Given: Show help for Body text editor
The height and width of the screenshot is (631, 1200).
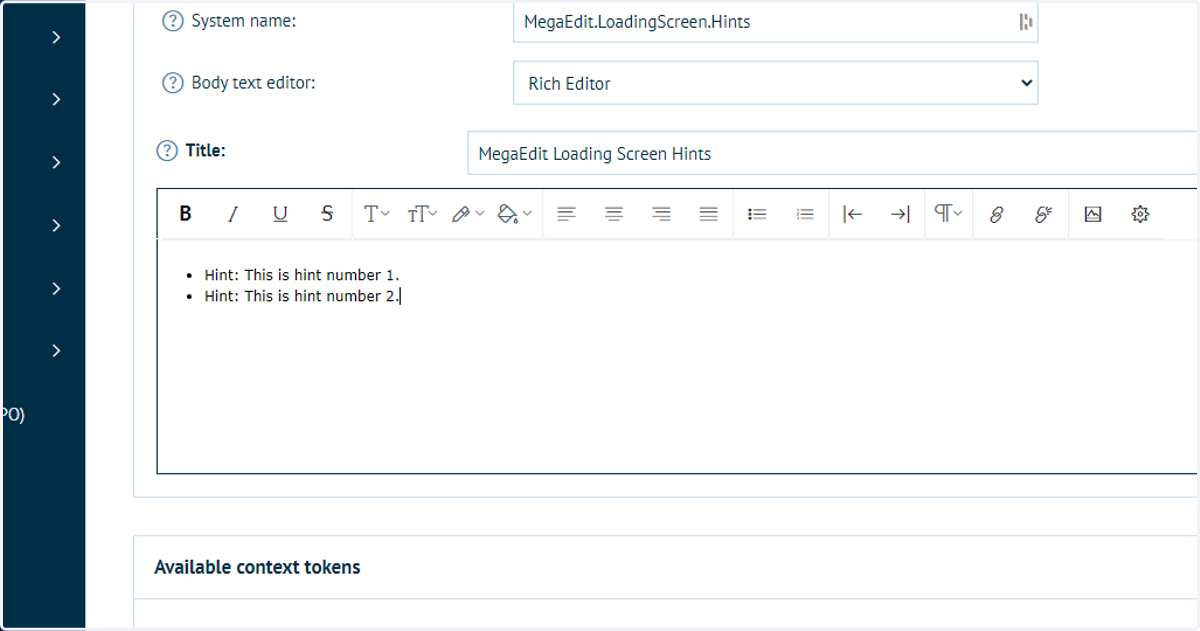Looking at the screenshot, I should (173, 83).
